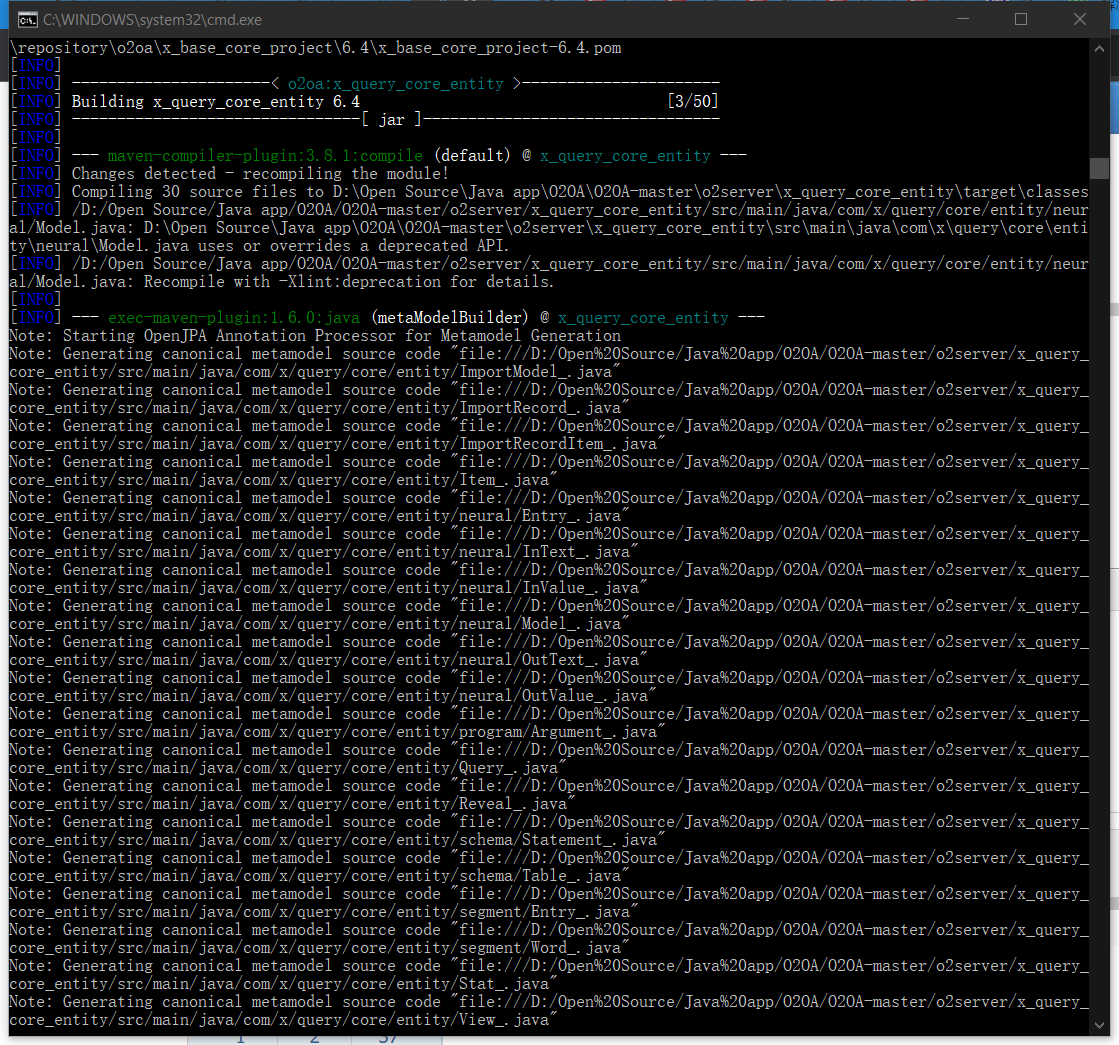This screenshot has height=1045, width=1119.
Task: Click the 'x_base_core_project-6.4.pom' path line
Action: tap(315, 48)
